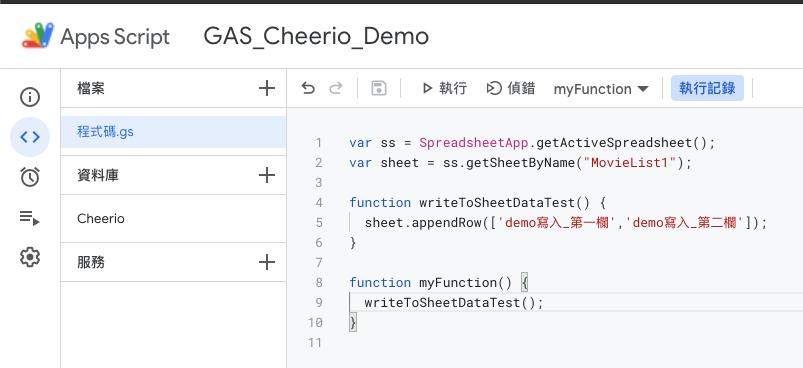Add a new file with 檔案 plus
Screen dimensions: 803x368
(x=266, y=89)
